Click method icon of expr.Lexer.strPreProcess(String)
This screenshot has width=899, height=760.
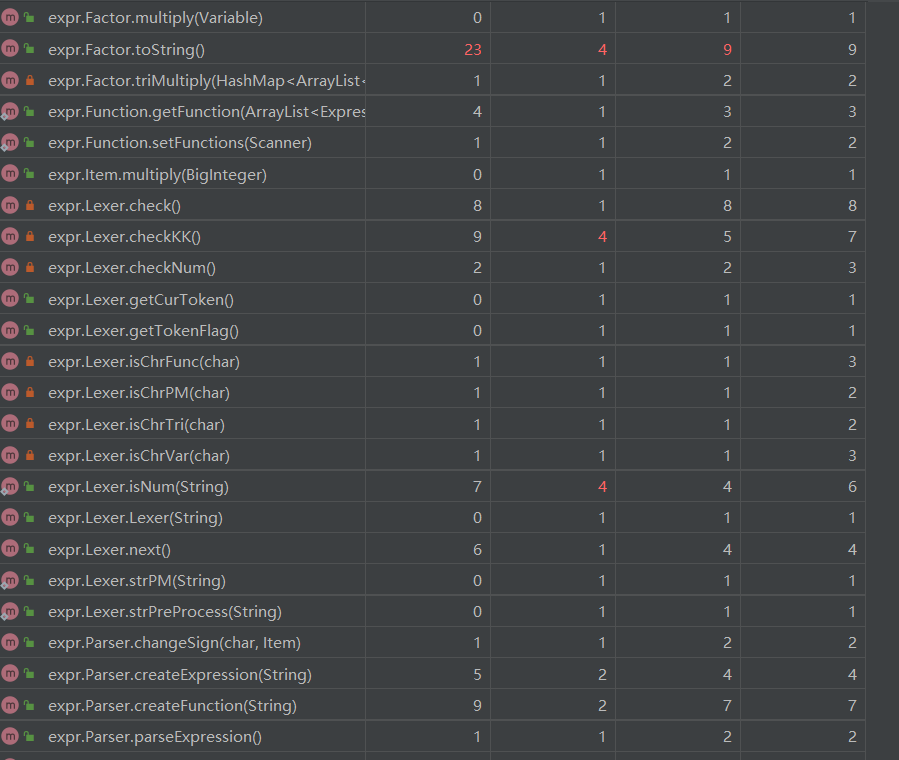[10, 611]
